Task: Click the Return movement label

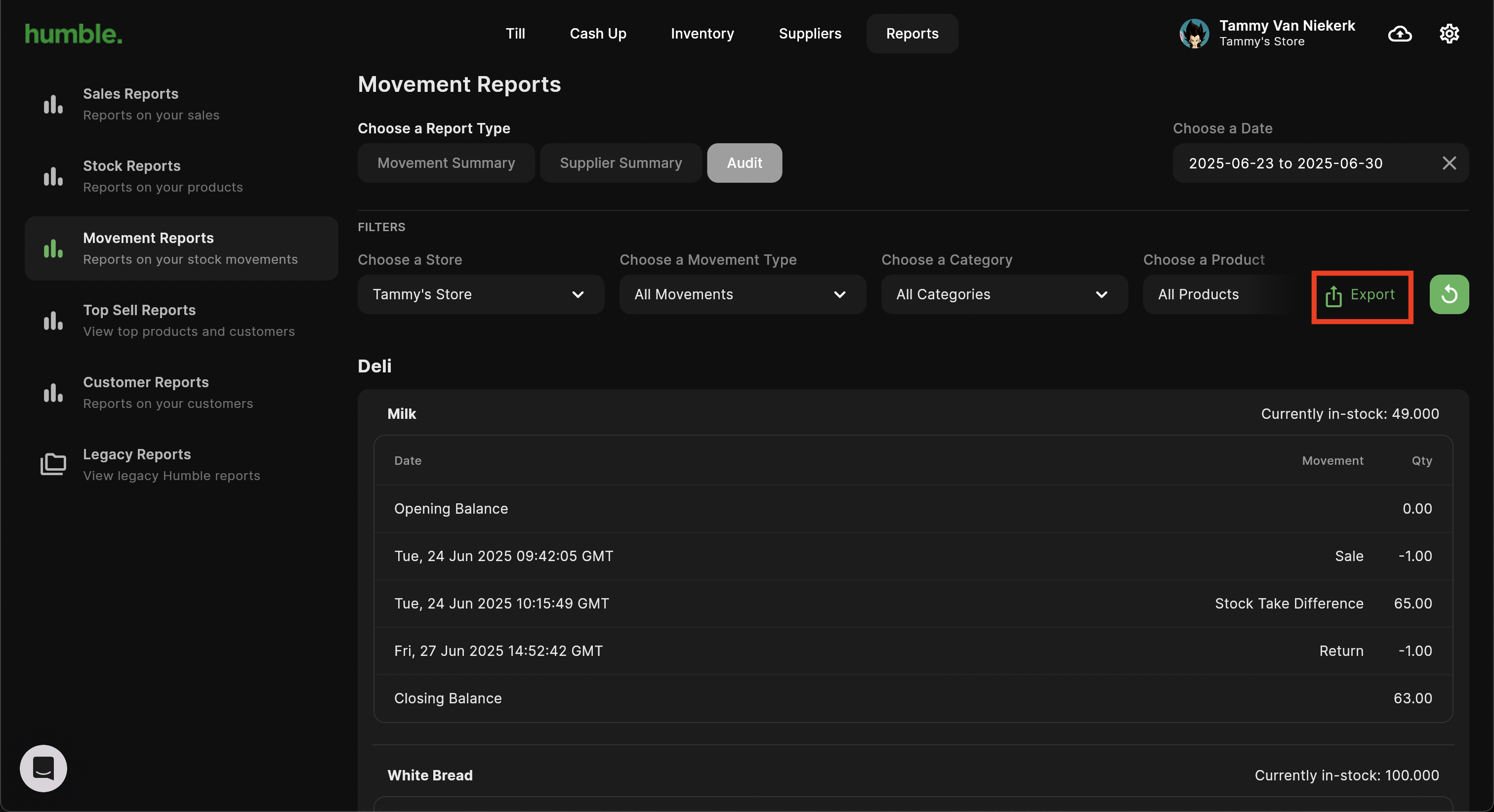Action: [1341, 651]
